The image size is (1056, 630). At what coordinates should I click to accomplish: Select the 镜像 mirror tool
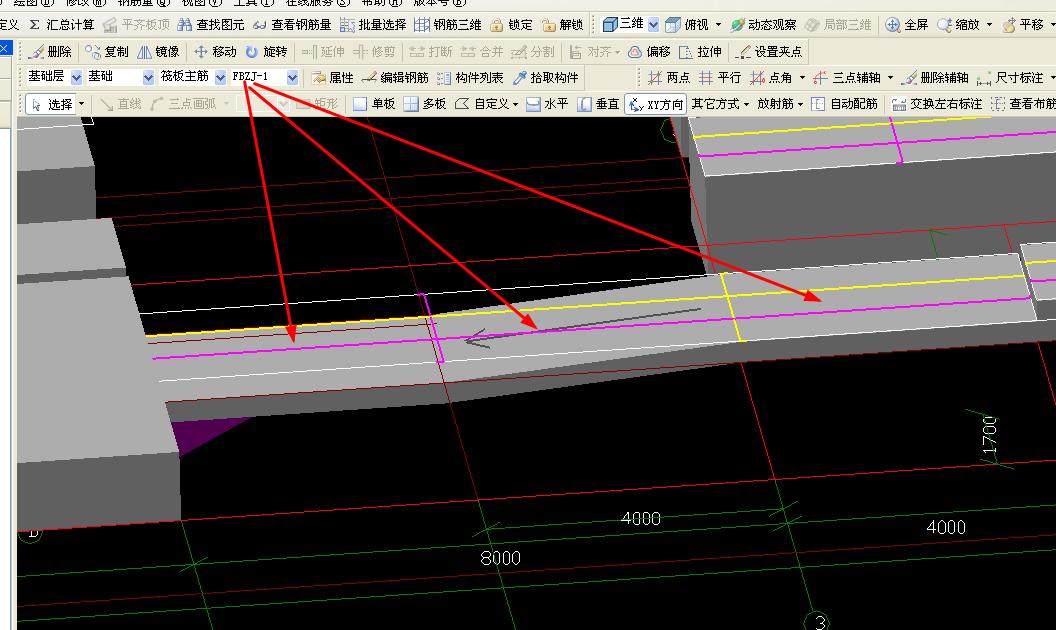pos(158,52)
